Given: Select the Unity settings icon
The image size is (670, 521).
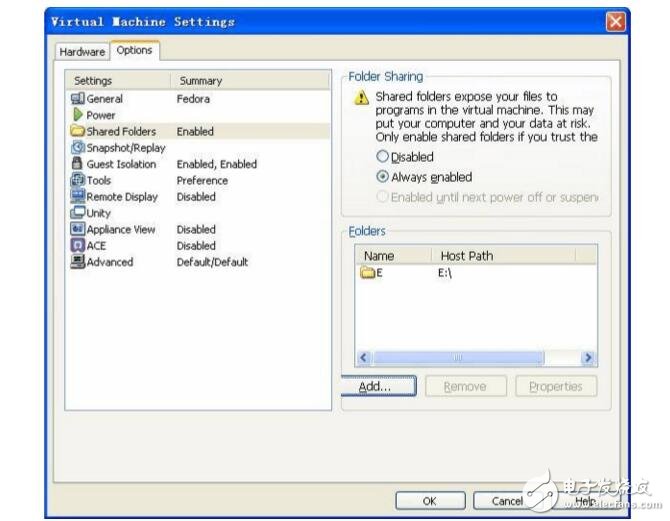Looking at the screenshot, I should [77, 213].
